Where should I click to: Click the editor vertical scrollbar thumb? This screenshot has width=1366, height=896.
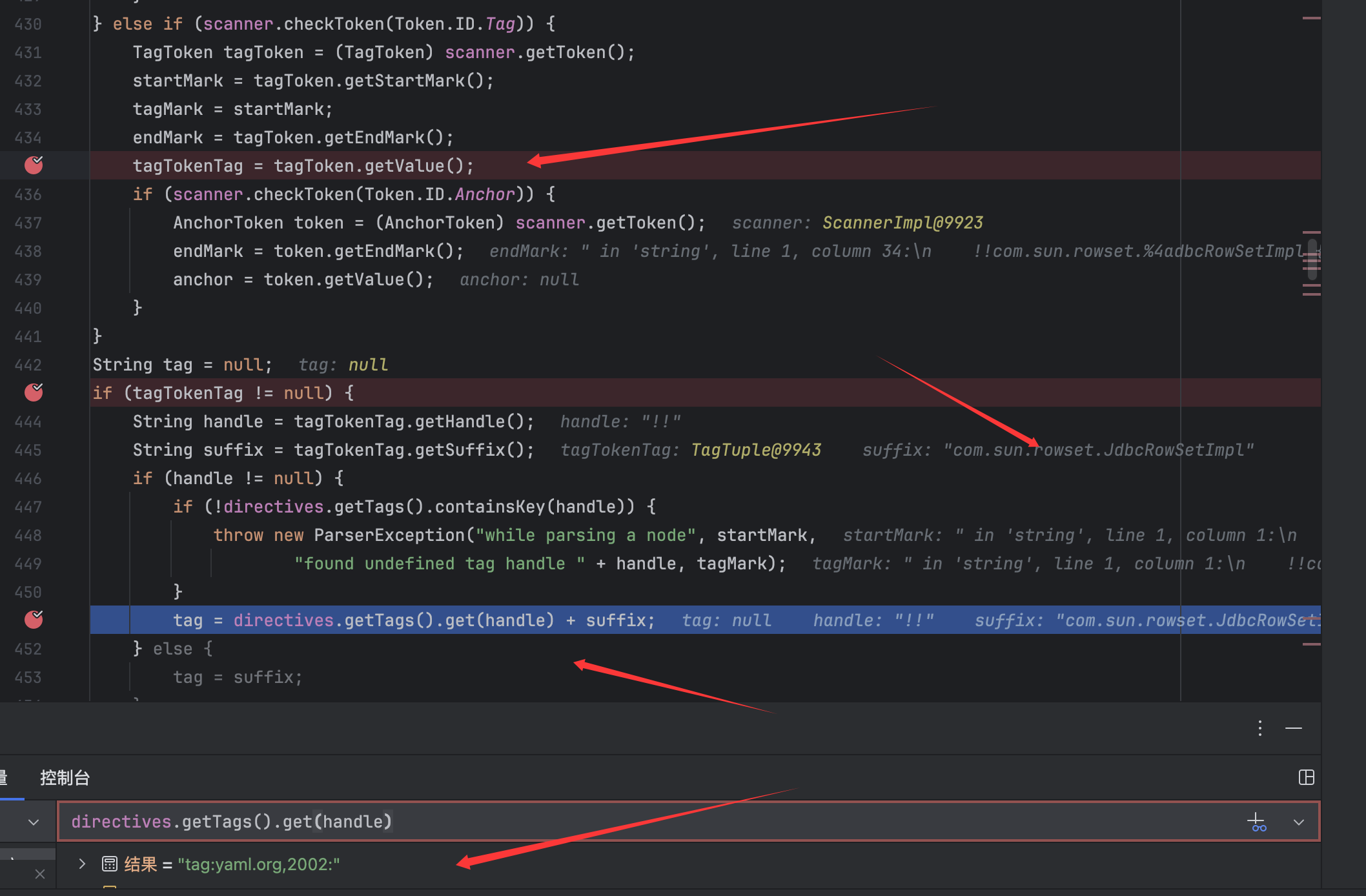pos(1312,260)
